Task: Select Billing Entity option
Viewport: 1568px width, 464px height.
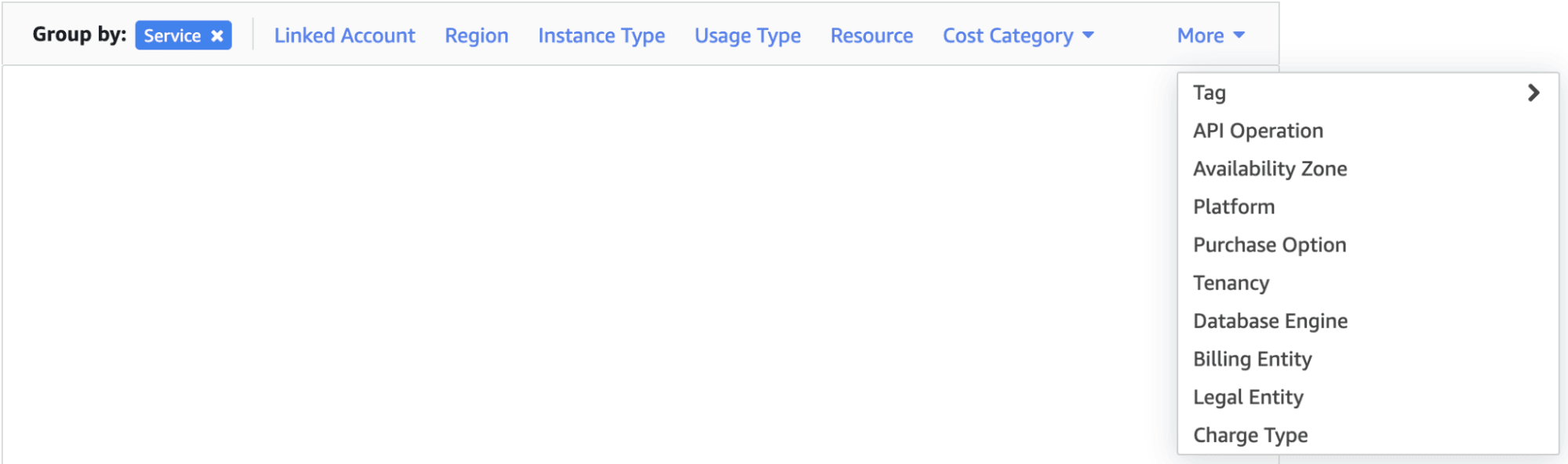Action: (x=1252, y=359)
